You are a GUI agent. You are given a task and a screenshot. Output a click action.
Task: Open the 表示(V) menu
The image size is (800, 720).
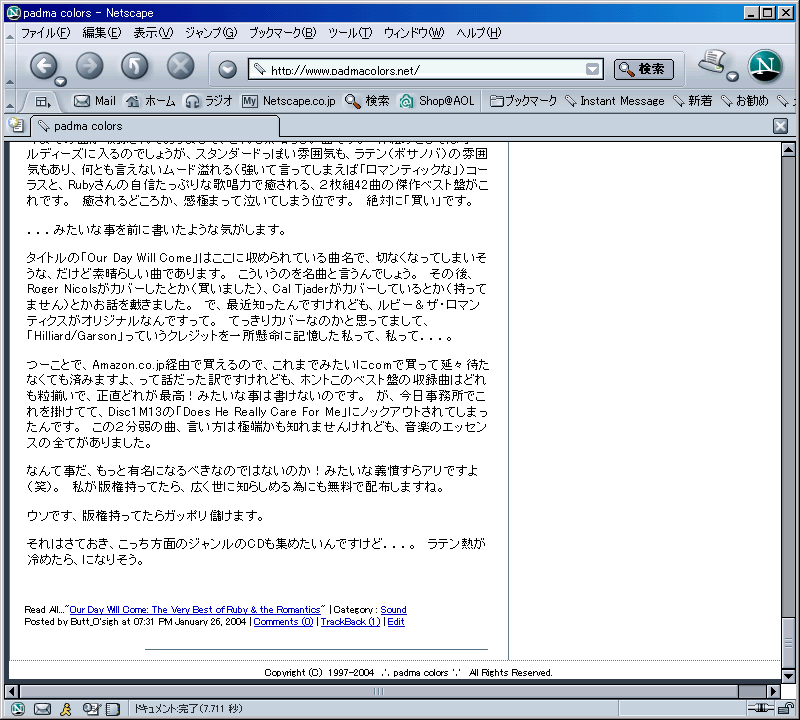(153, 33)
